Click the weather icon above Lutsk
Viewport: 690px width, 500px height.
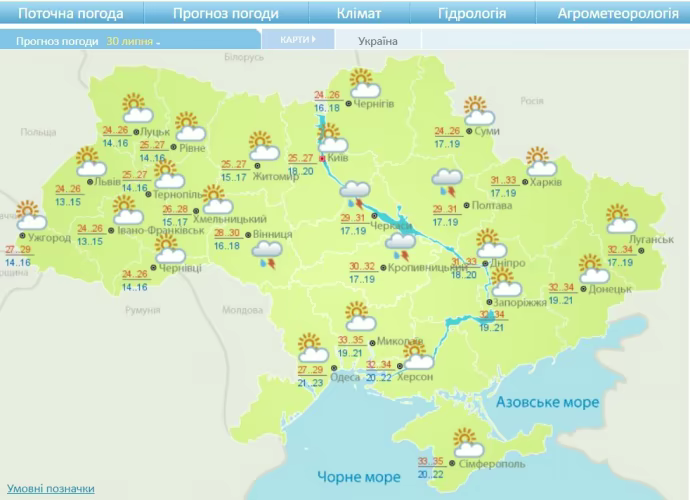pos(134,106)
